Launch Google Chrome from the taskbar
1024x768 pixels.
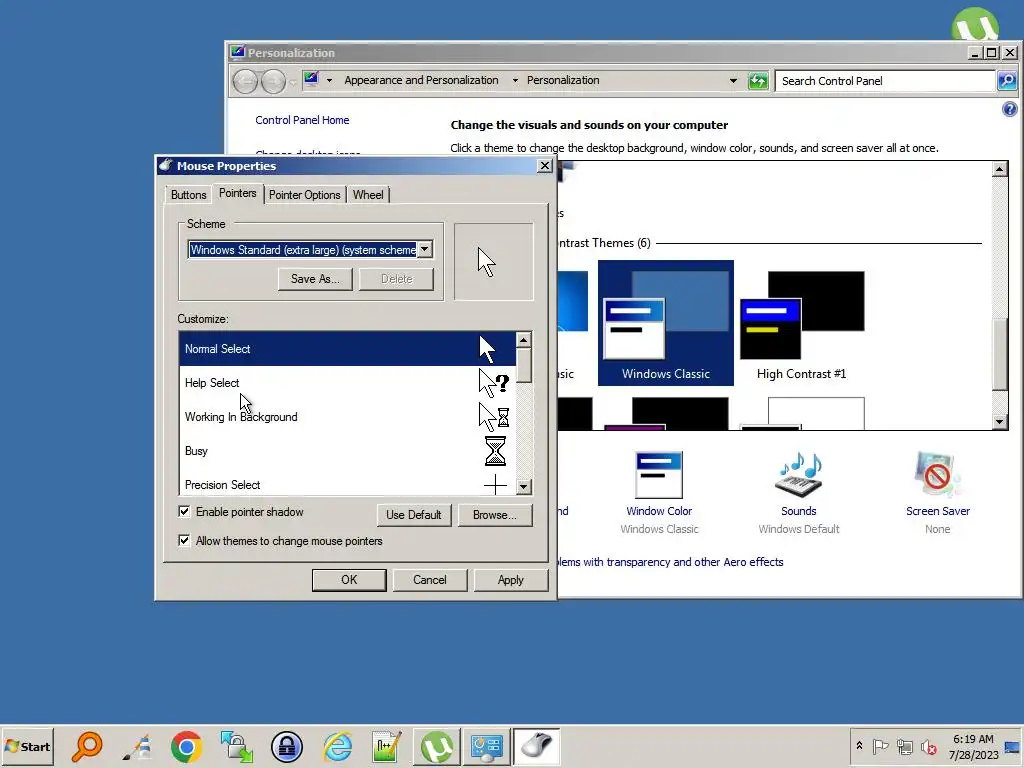(186, 746)
